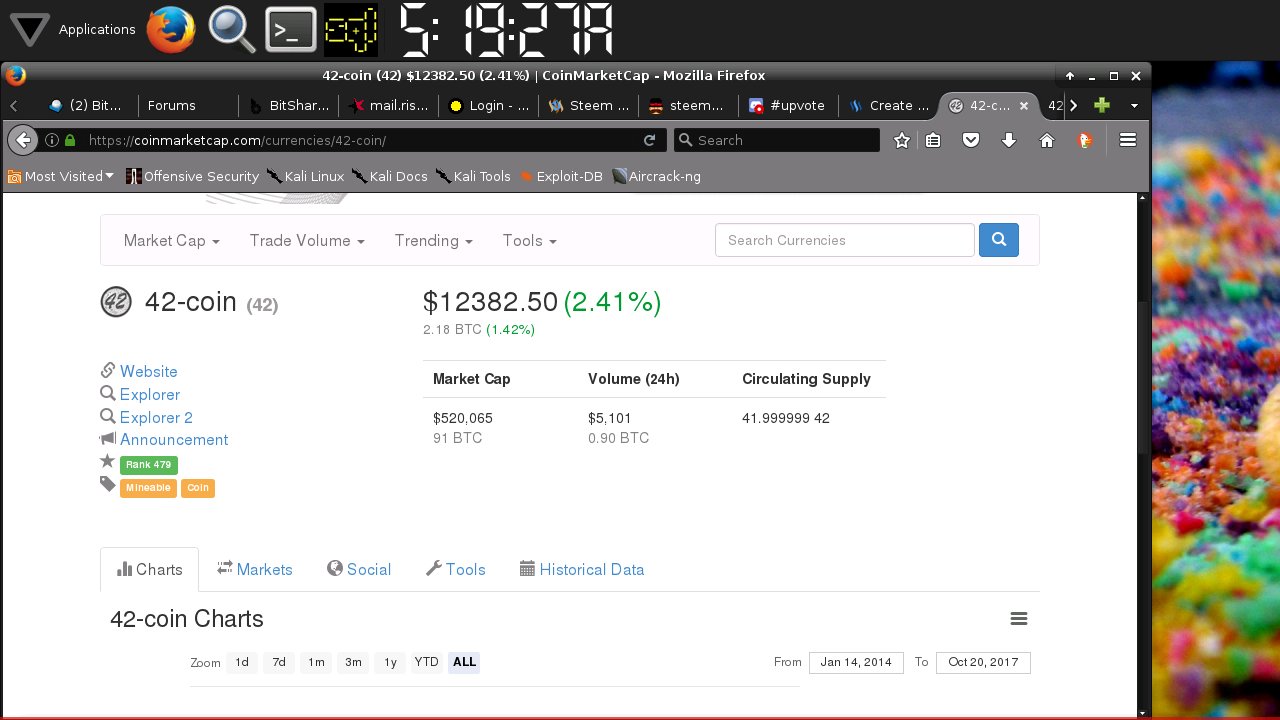1280x720 pixels.
Task: Expand the Trending dropdown
Action: coord(433,240)
